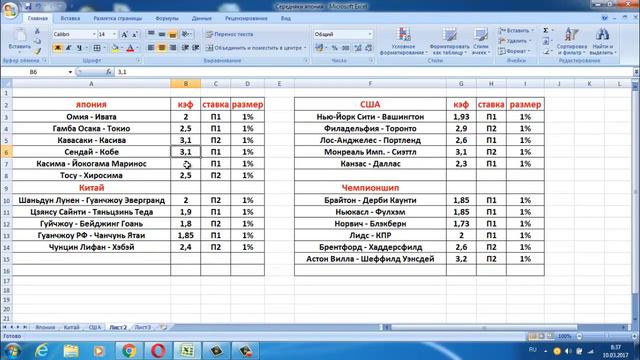Click the Borders icon
Image resolution: width=640 pixels, height=360 pixels.
coord(97,48)
